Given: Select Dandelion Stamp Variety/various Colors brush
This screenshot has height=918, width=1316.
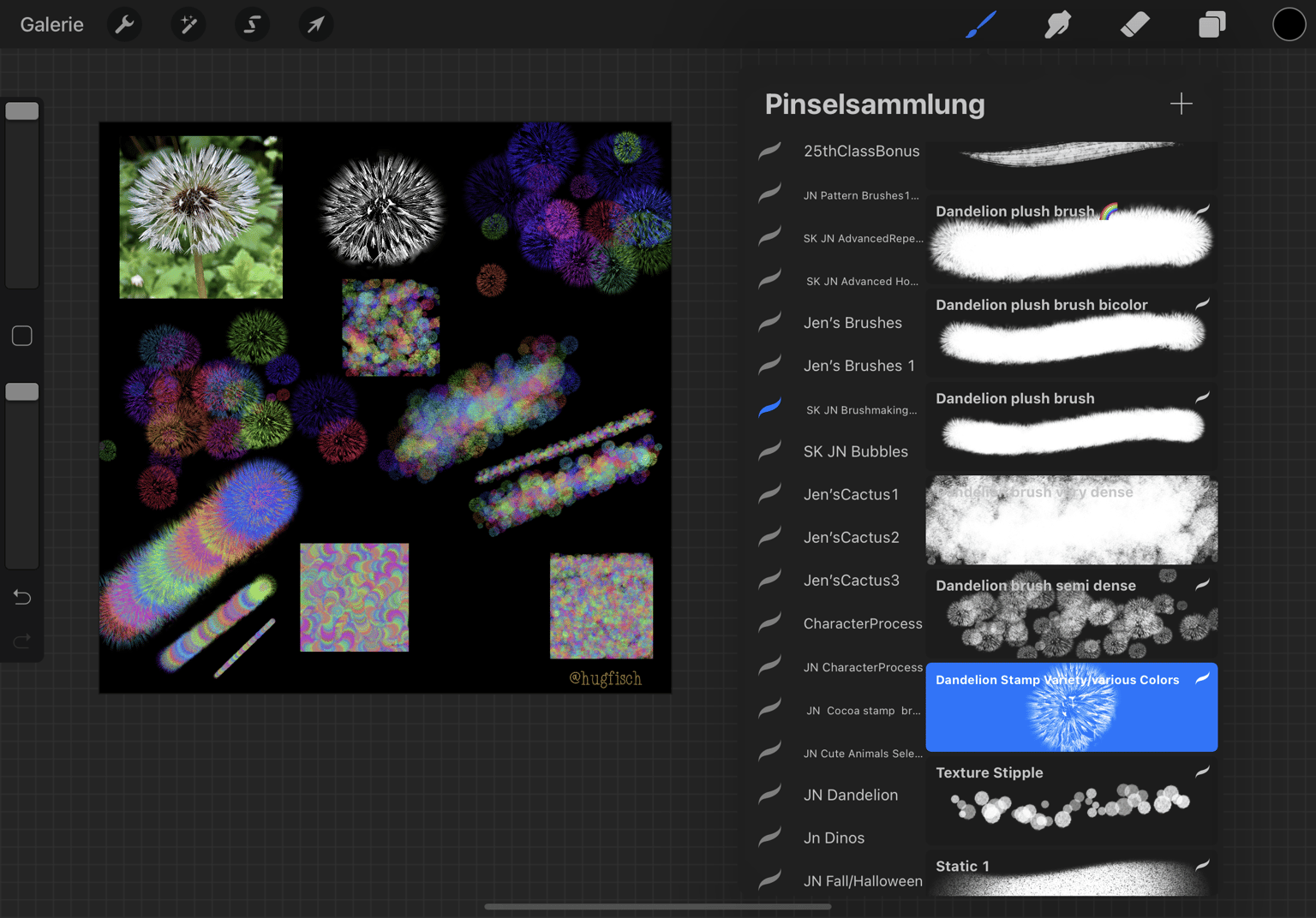Looking at the screenshot, I should click(1071, 707).
